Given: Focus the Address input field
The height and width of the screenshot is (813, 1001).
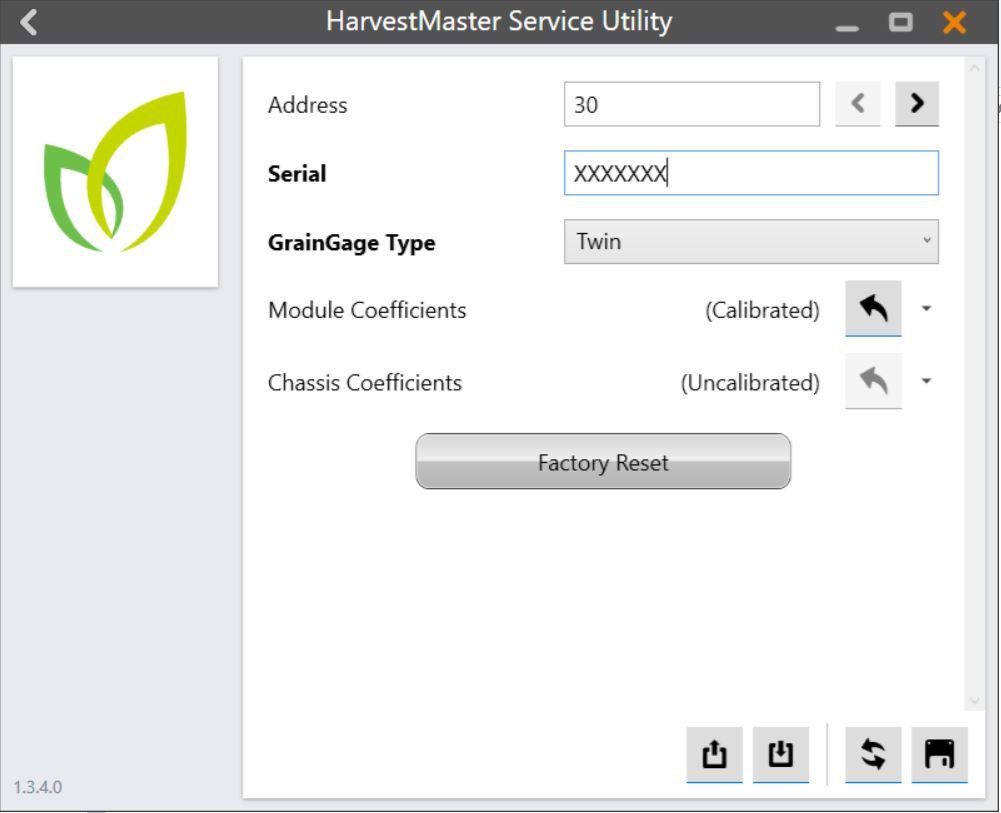Looking at the screenshot, I should 691,104.
